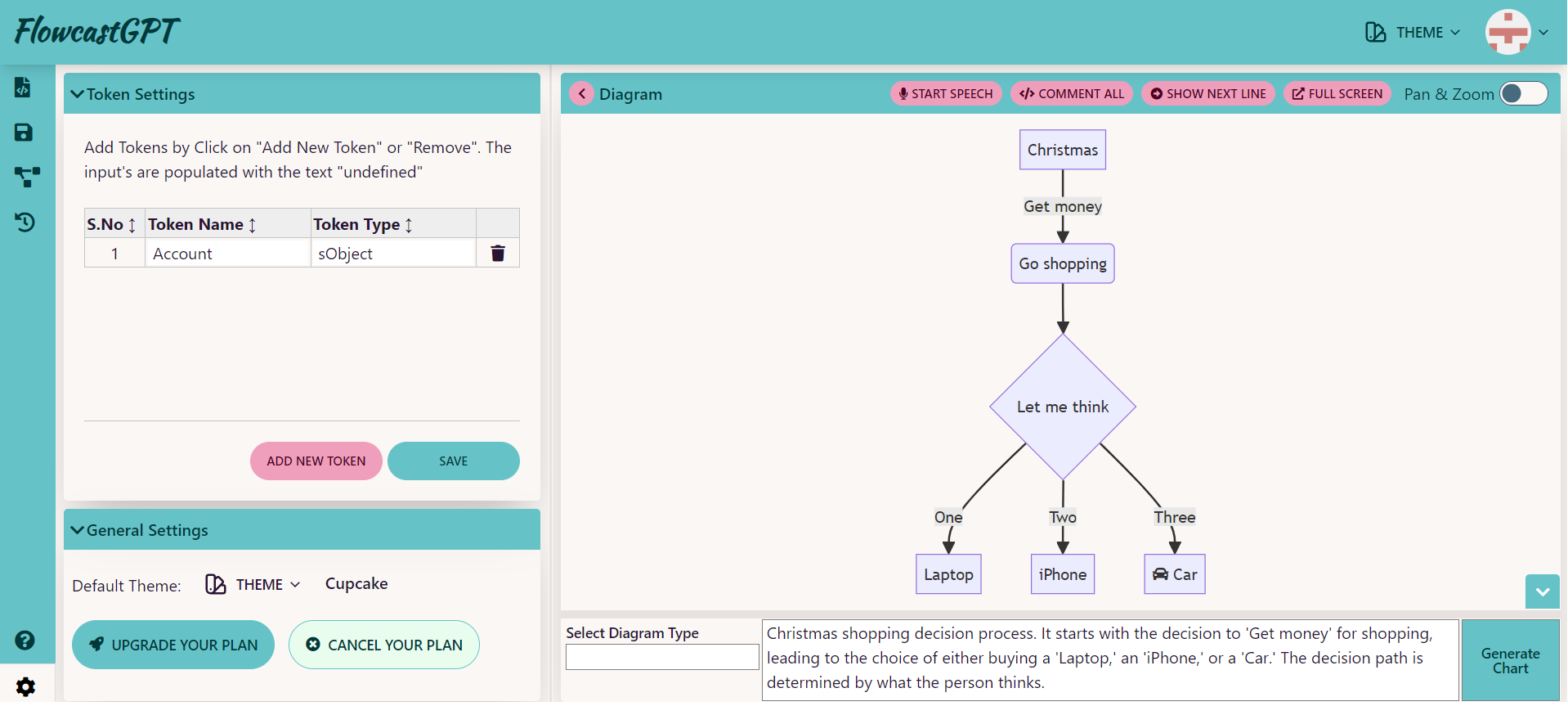Open settings gear icon in sidebar
The width and height of the screenshot is (1568, 706).
pyautogui.click(x=25, y=686)
